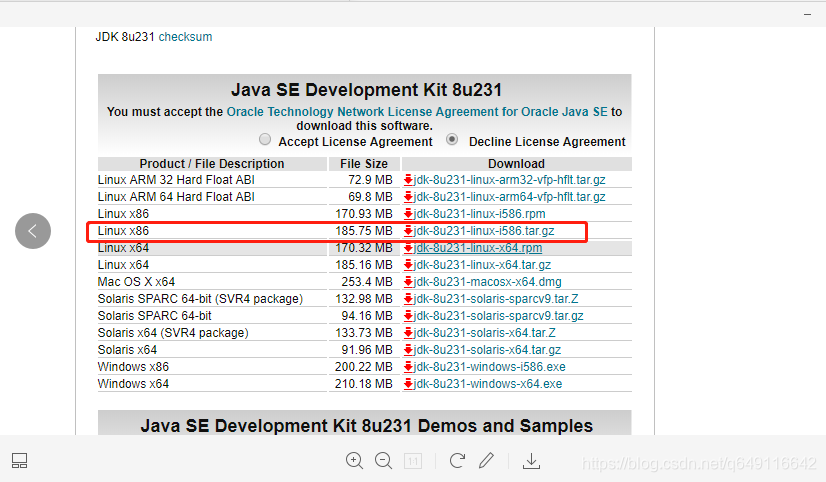The height and width of the screenshot is (482, 826).
Task: Click the 185.16 MB file size cell
Action: (364, 265)
